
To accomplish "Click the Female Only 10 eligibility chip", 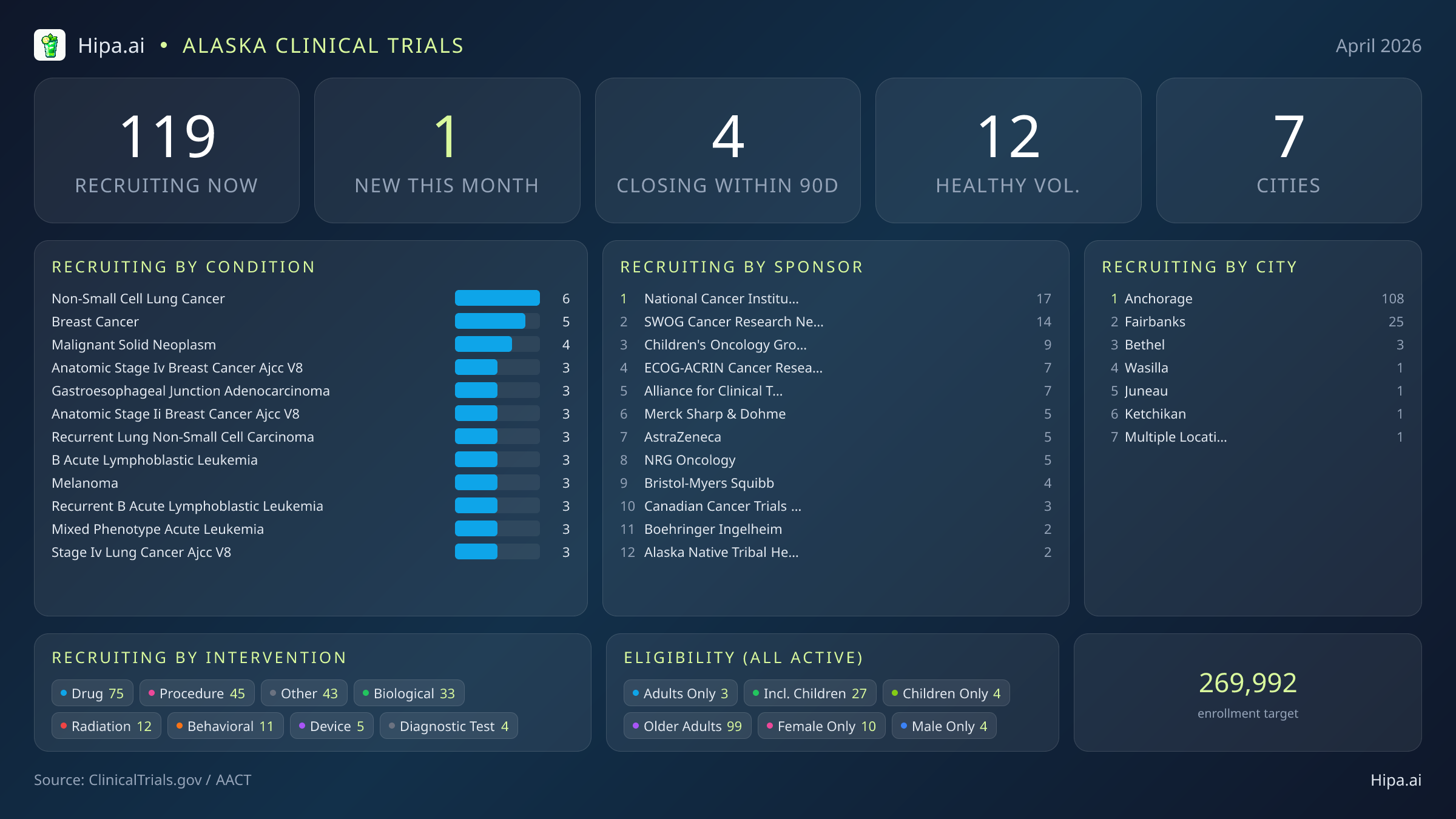I will (821, 726).
